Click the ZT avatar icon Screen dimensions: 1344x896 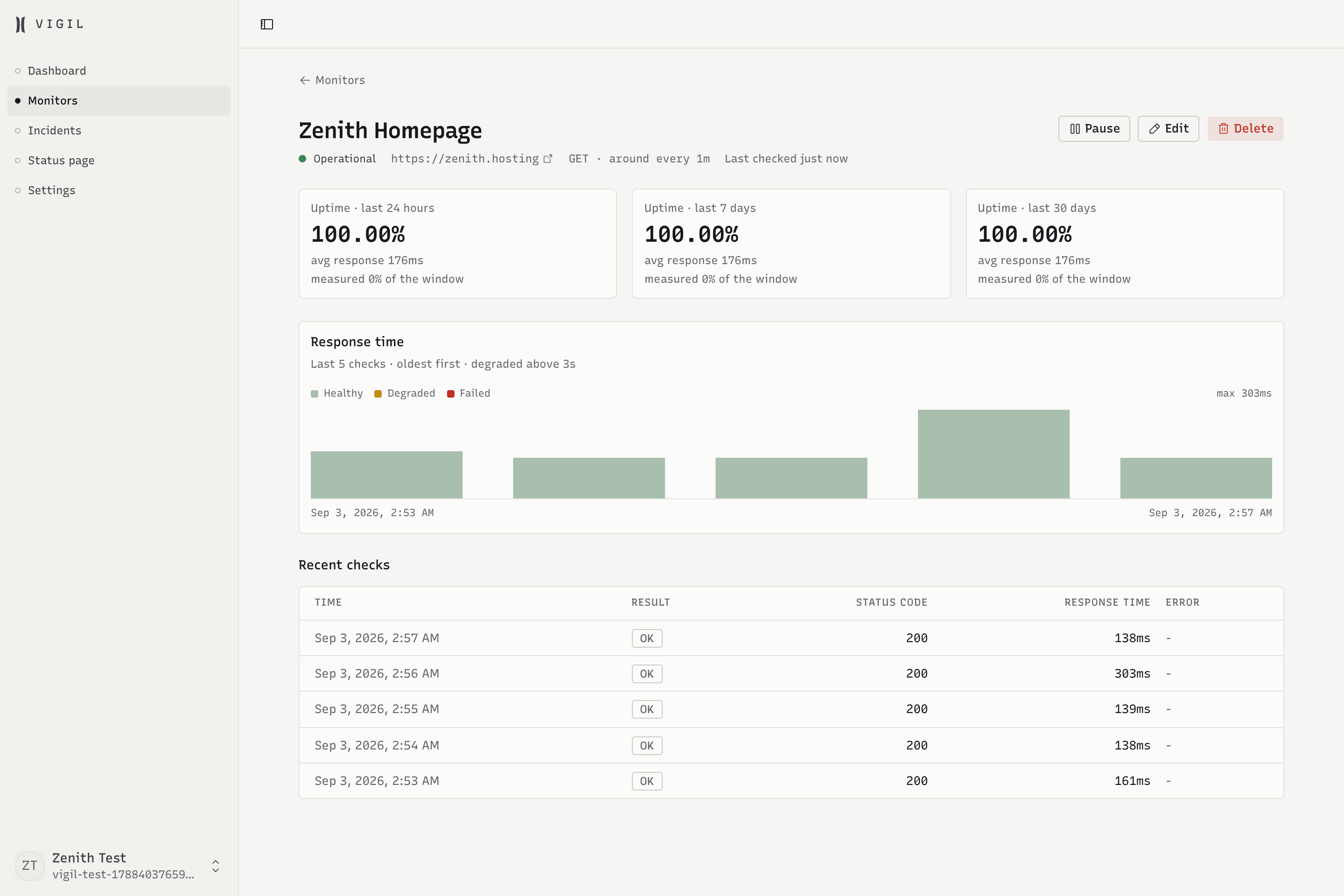point(30,866)
